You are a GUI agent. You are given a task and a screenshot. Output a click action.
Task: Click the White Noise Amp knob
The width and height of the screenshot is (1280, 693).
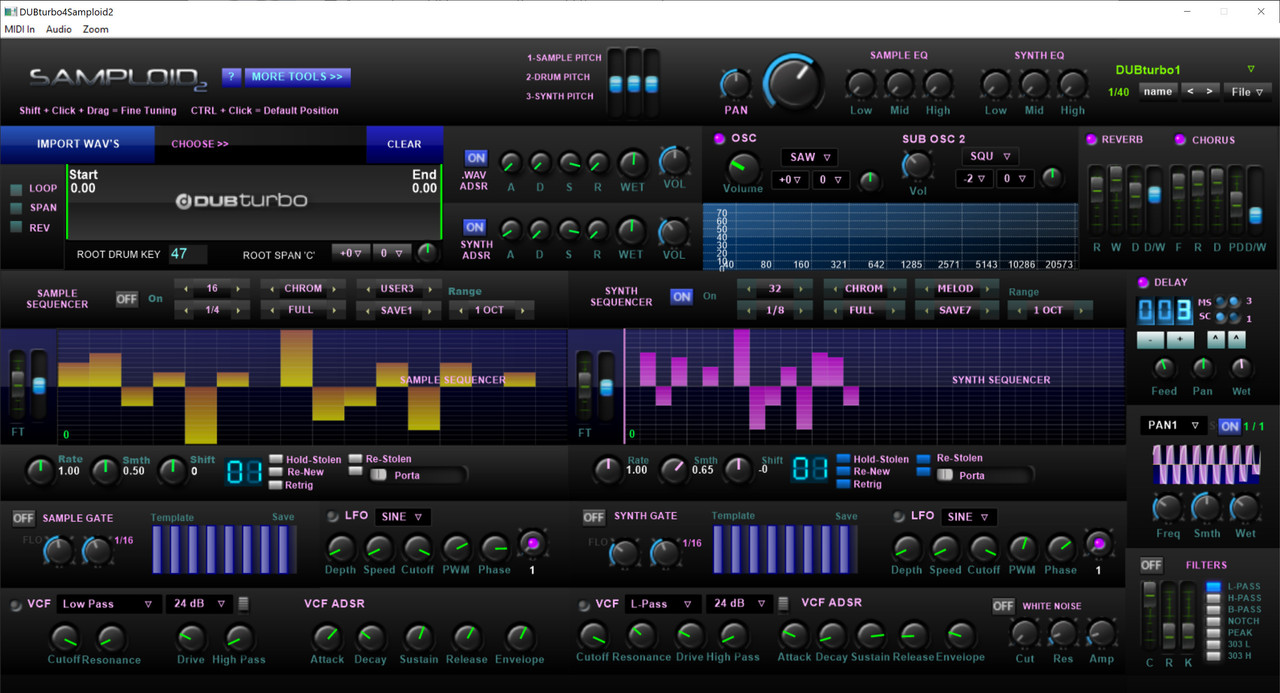click(x=1101, y=633)
